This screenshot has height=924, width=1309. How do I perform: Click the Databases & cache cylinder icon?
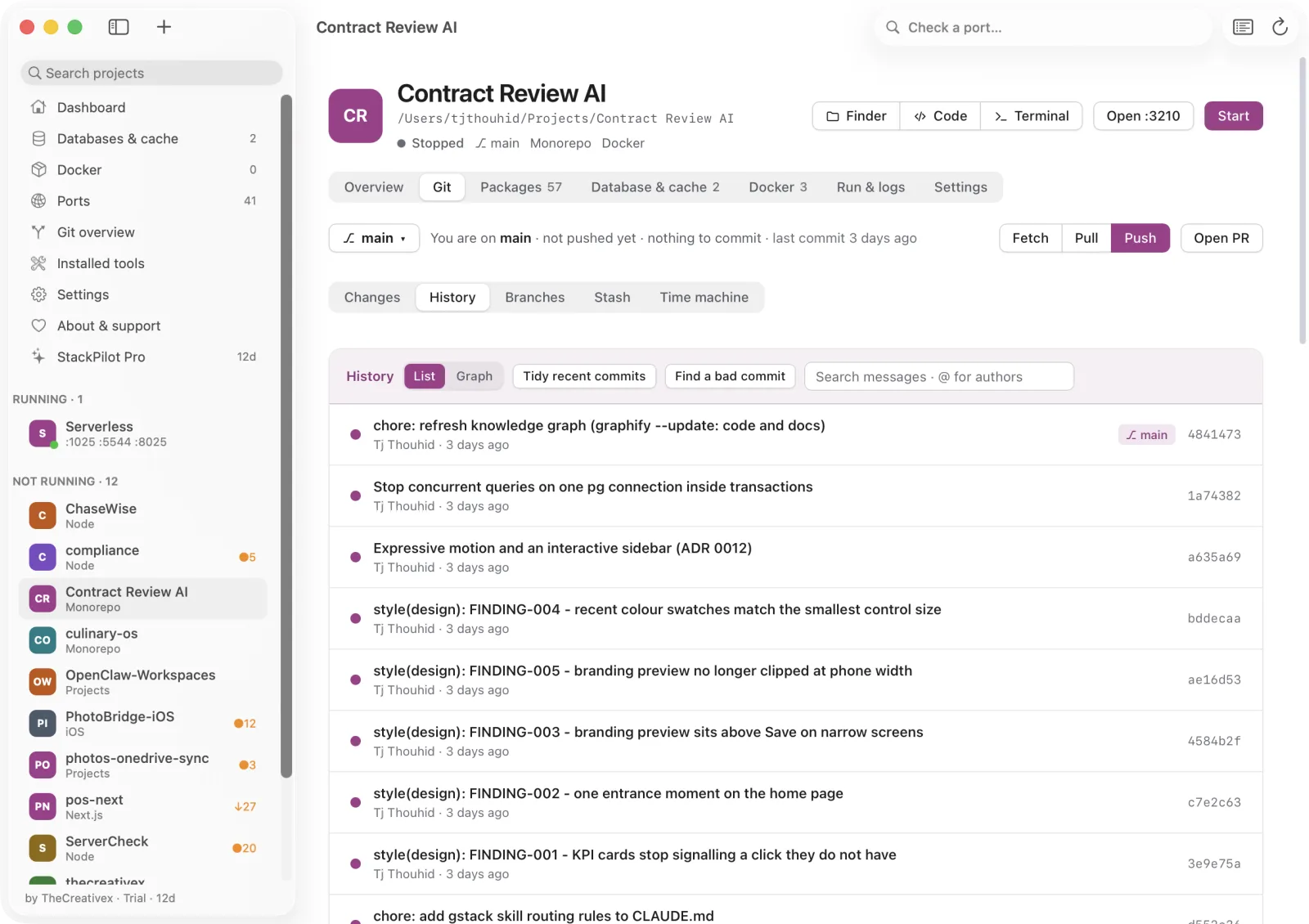click(x=38, y=138)
